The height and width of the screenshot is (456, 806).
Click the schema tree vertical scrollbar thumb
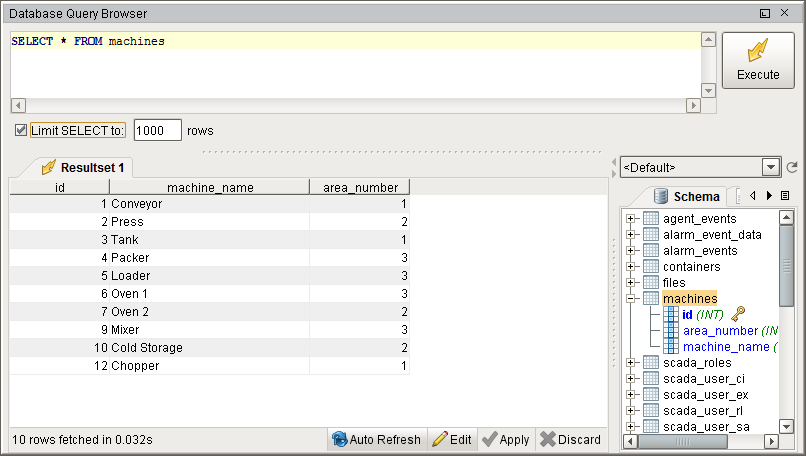(786, 266)
